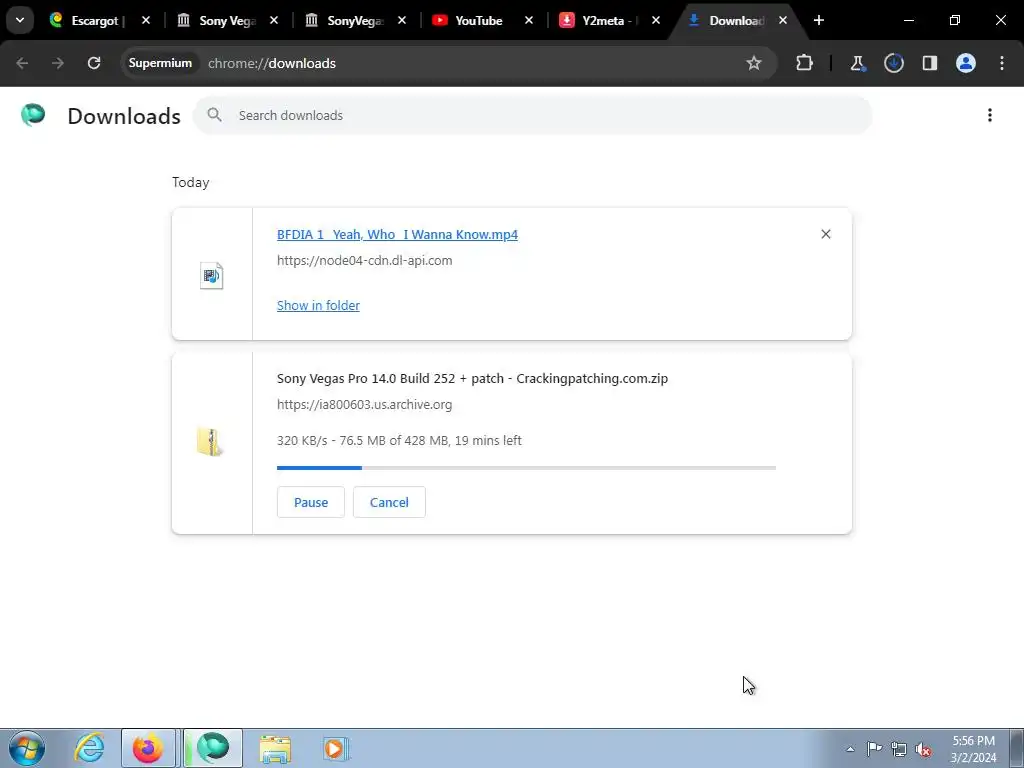The image size is (1024, 768).
Task: Open the browser three-dot menu
Action: tap(1002, 63)
